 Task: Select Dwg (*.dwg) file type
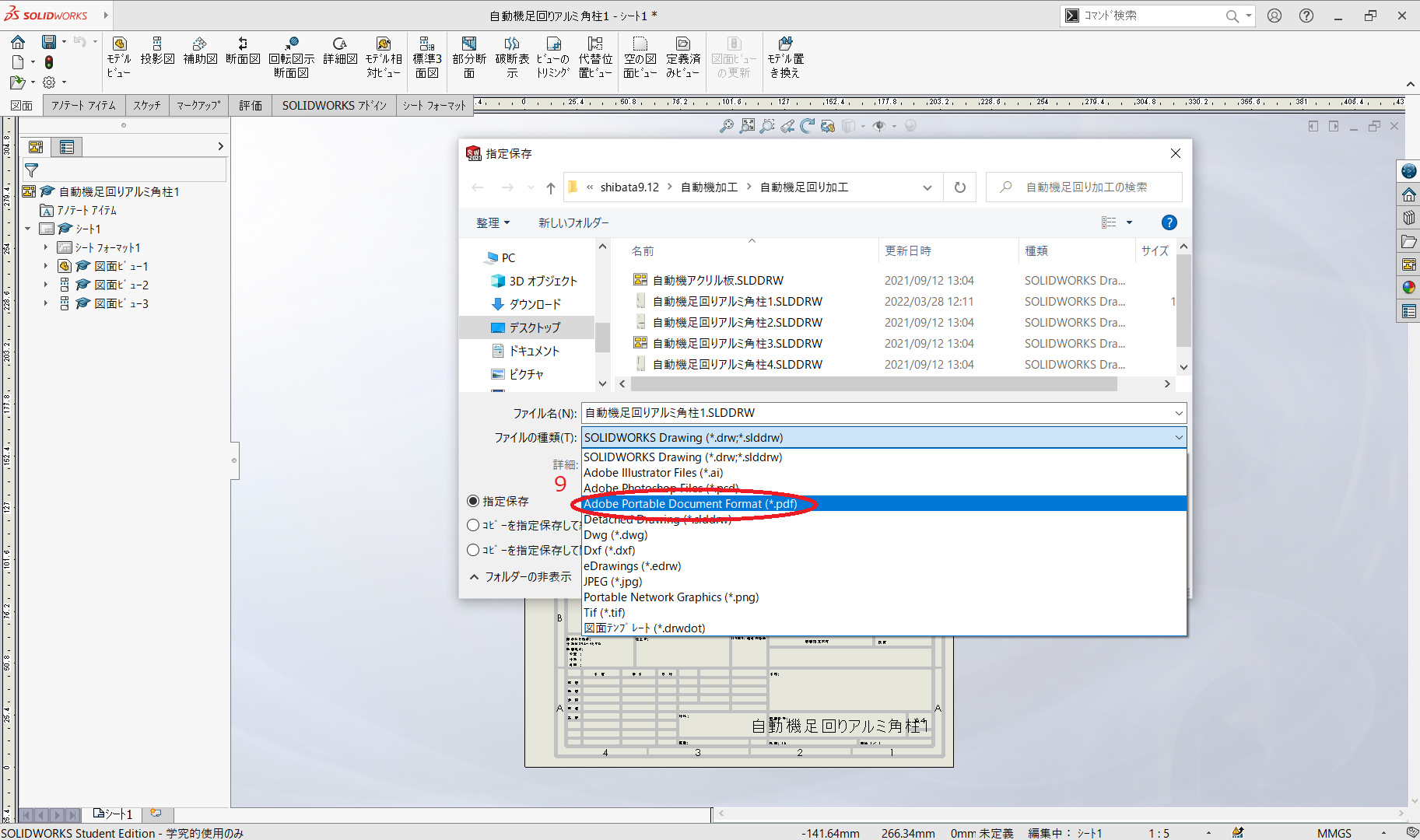[884, 535]
